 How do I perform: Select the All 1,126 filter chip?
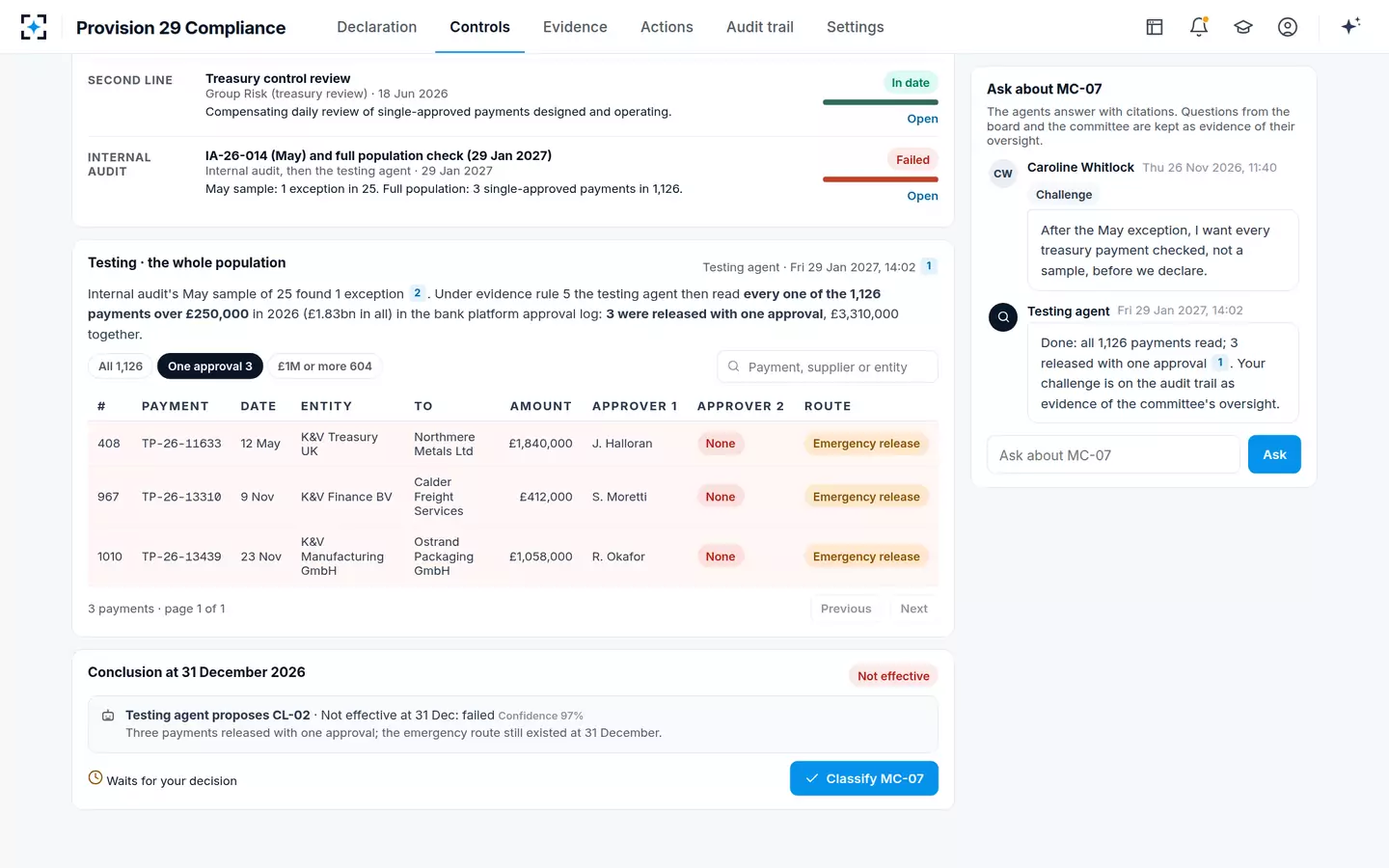(121, 366)
